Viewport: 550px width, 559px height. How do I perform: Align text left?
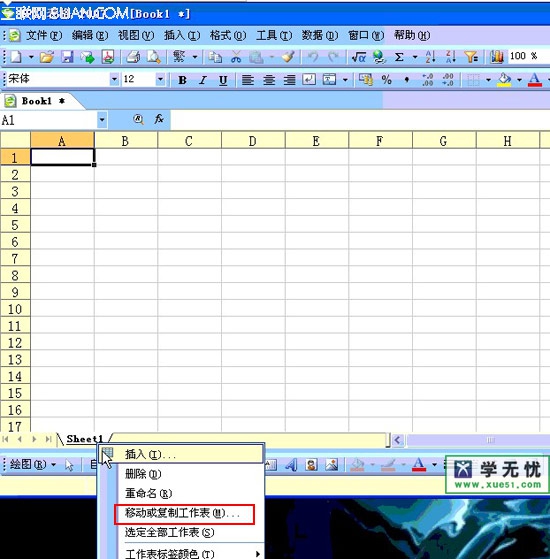pyautogui.click(x=248, y=80)
